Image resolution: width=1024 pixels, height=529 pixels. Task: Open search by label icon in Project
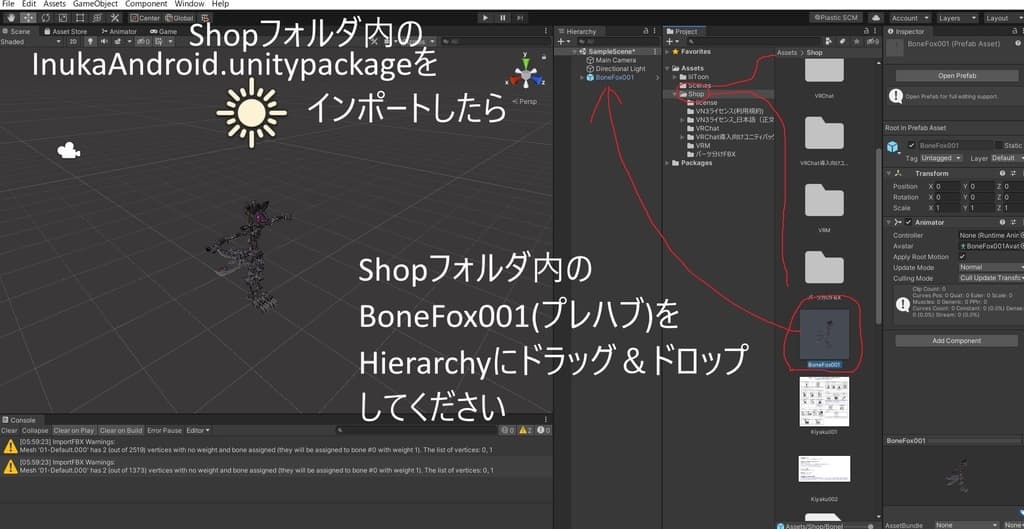pos(844,42)
